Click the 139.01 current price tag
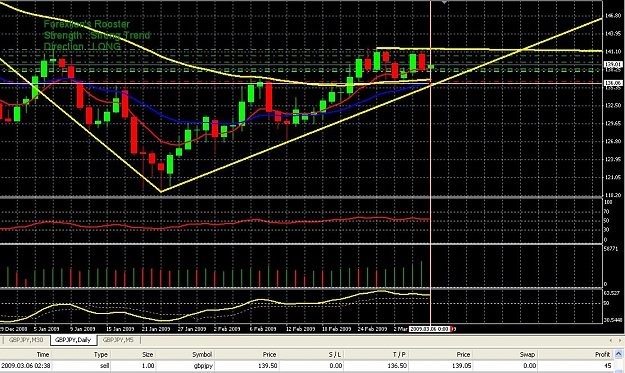625x373 pixels. 613,64
